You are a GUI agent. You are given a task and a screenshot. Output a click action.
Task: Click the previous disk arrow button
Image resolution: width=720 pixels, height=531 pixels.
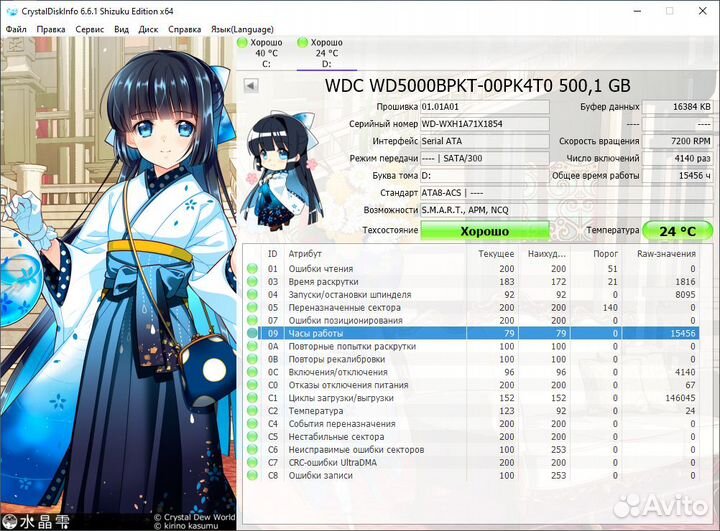[251, 85]
